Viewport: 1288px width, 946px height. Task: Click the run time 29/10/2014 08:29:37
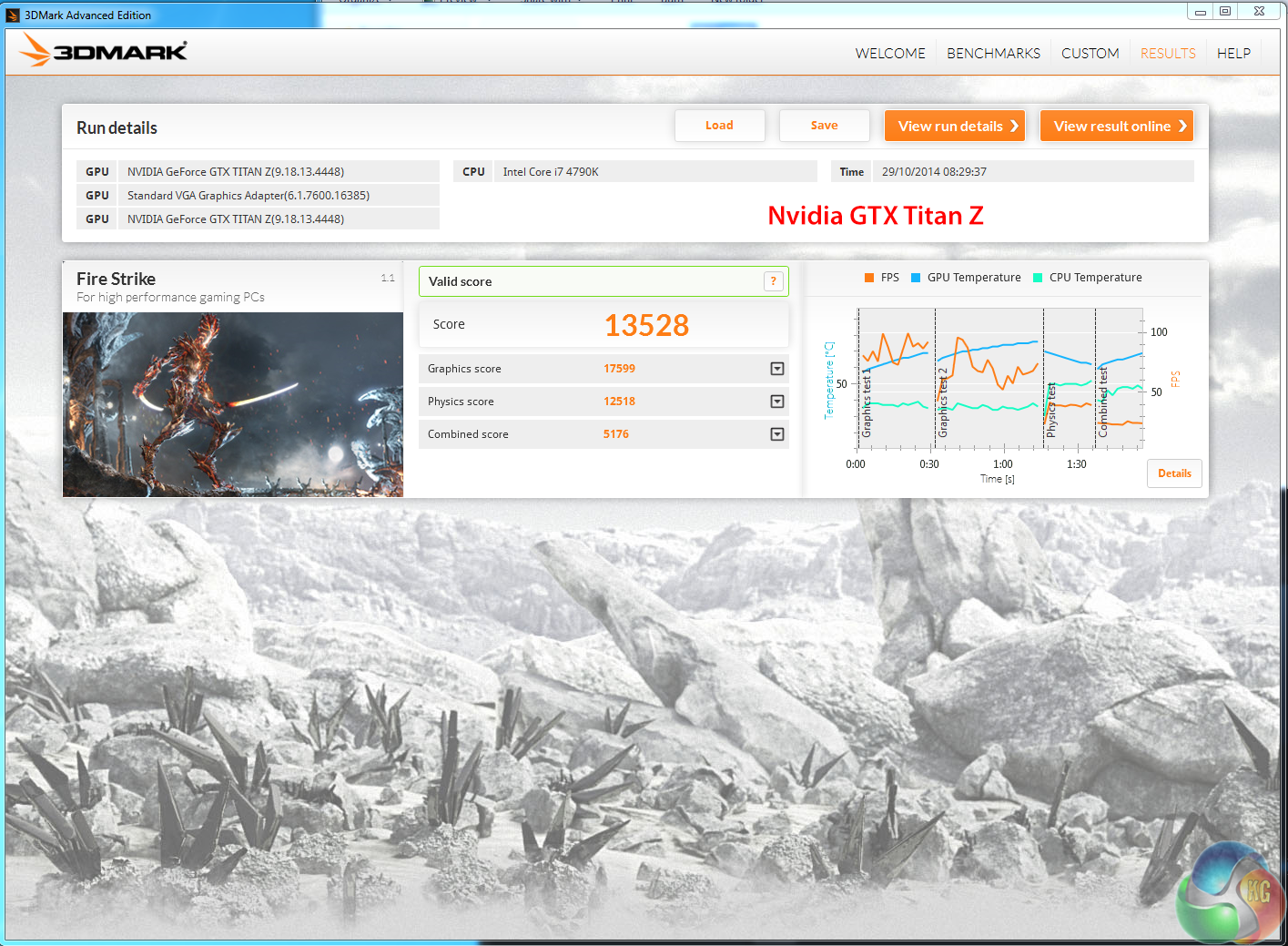[934, 172]
